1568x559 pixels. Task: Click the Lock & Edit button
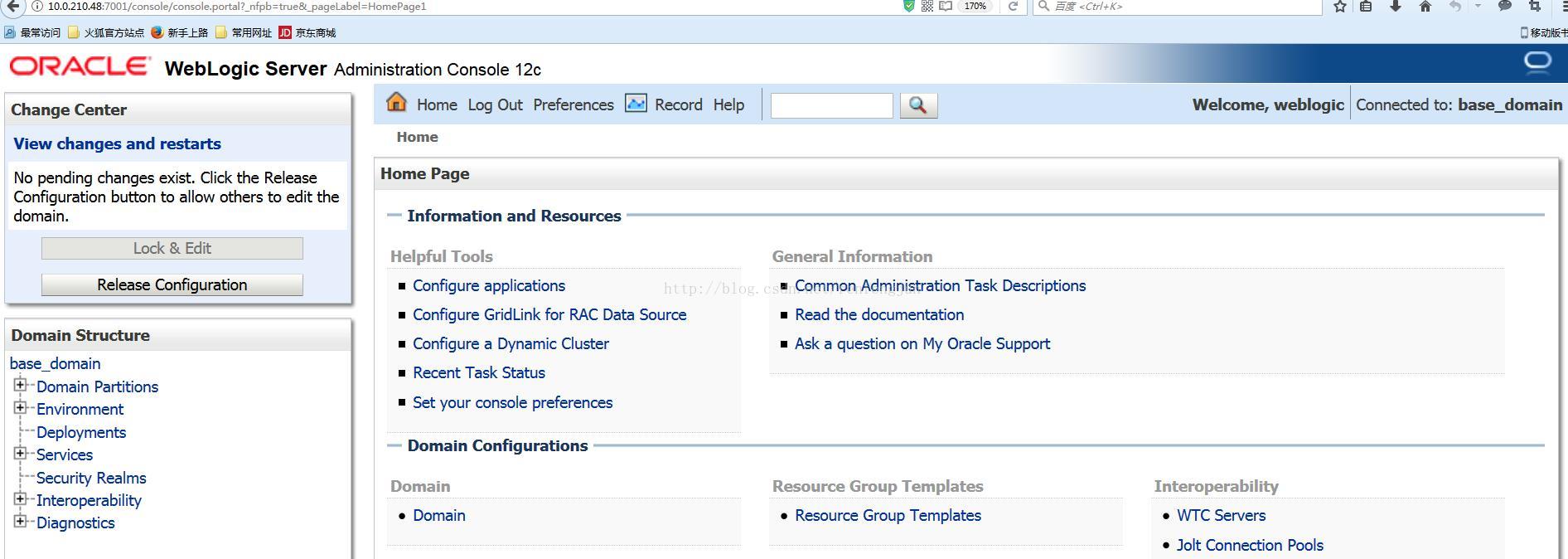172,248
